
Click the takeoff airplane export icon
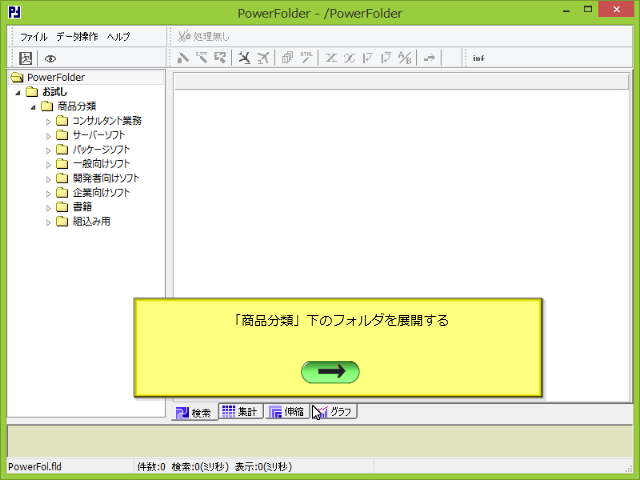[x=263, y=58]
